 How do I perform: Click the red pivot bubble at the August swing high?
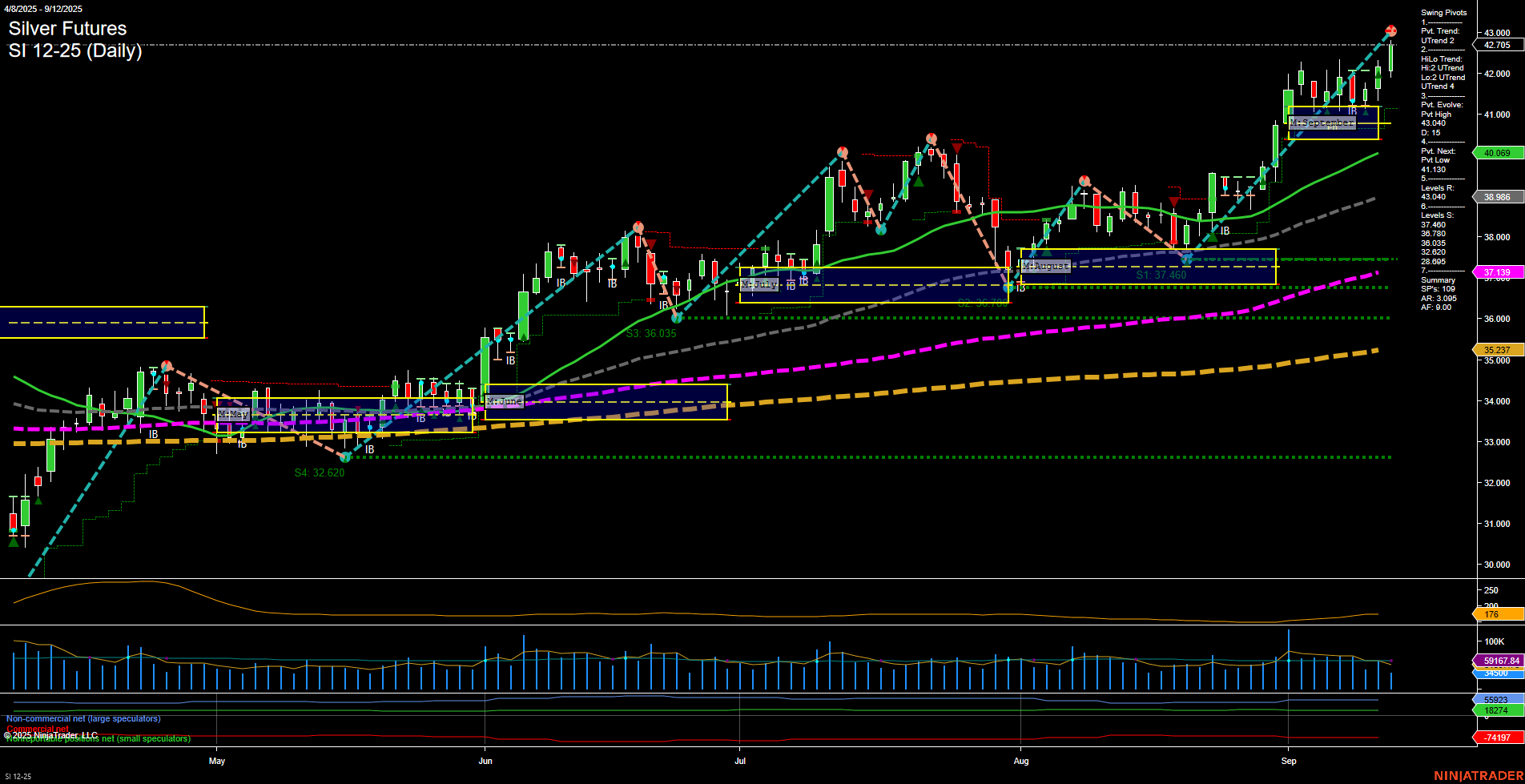coord(1084,182)
